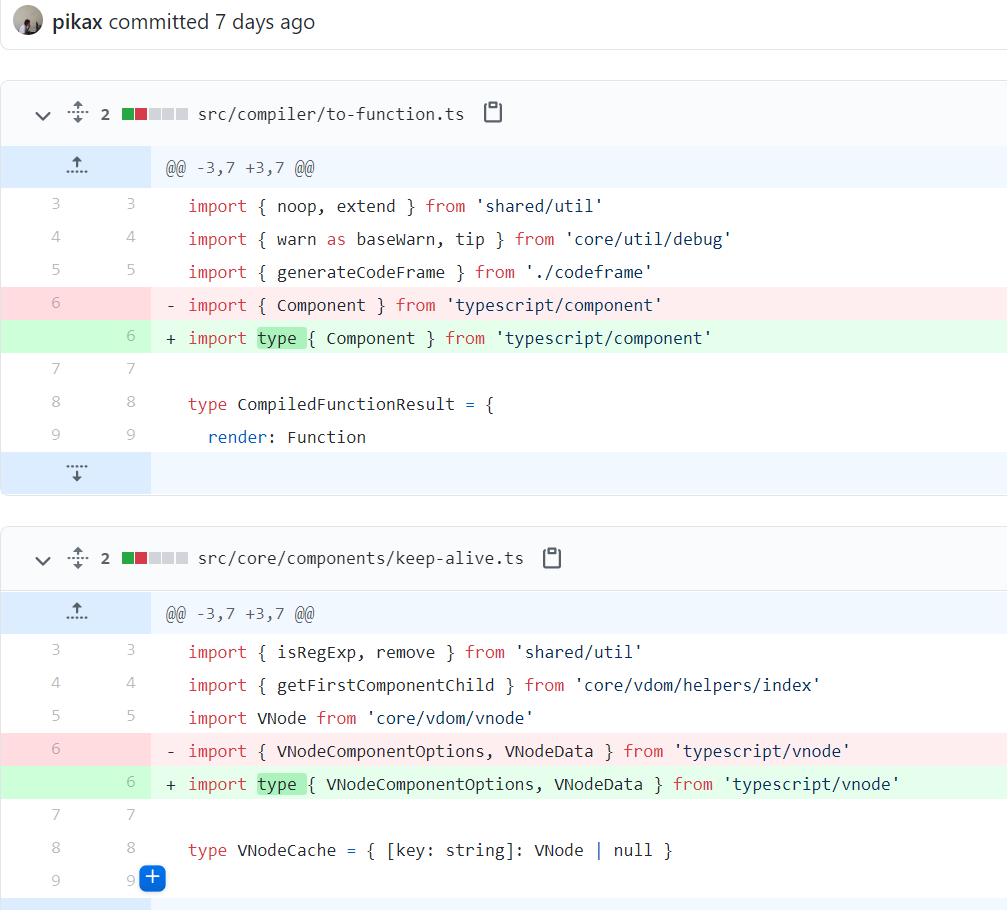Open the src/compiler/to-function.ts file link
Screen dimensions: 1007x910
tap(331, 114)
